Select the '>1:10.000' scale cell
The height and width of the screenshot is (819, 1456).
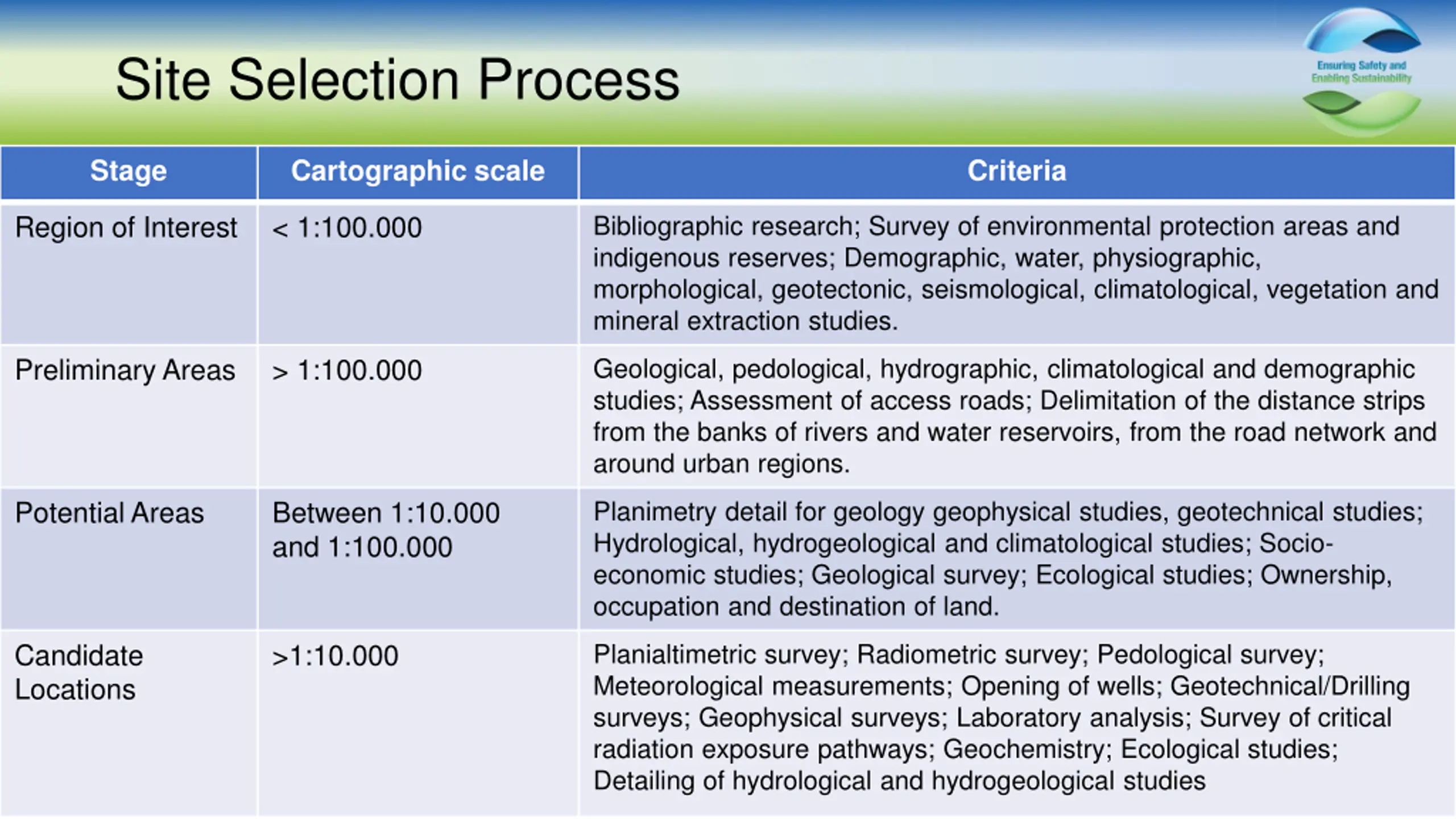418,723
